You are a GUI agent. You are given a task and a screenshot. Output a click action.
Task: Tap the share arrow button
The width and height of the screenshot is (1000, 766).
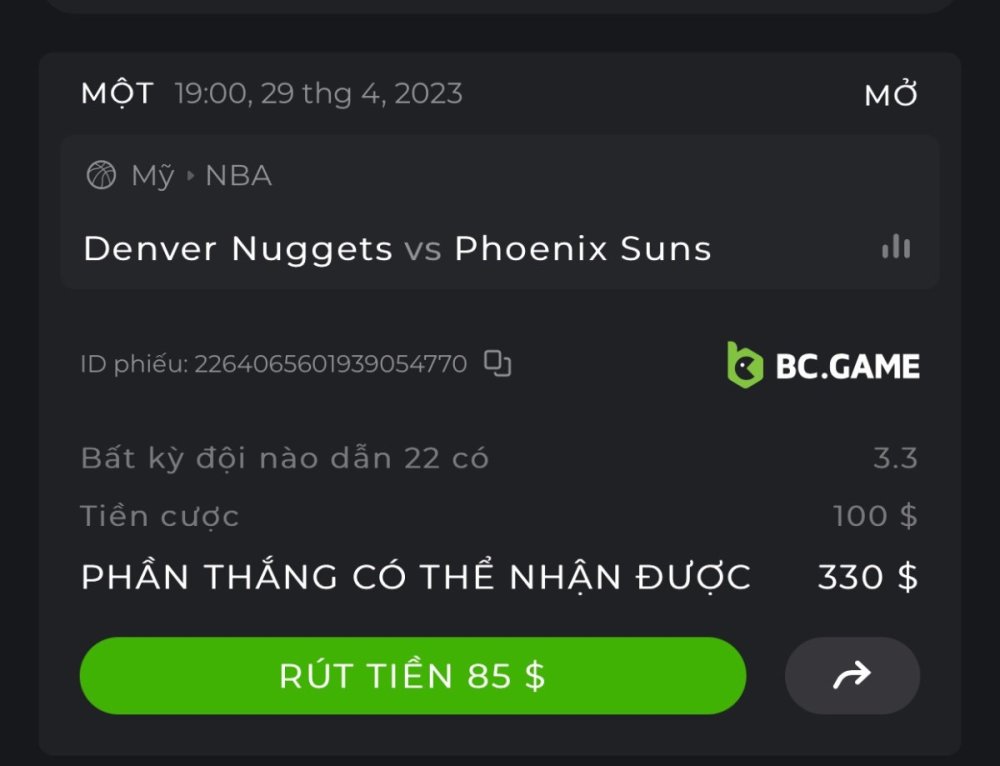tap(852, 675)
